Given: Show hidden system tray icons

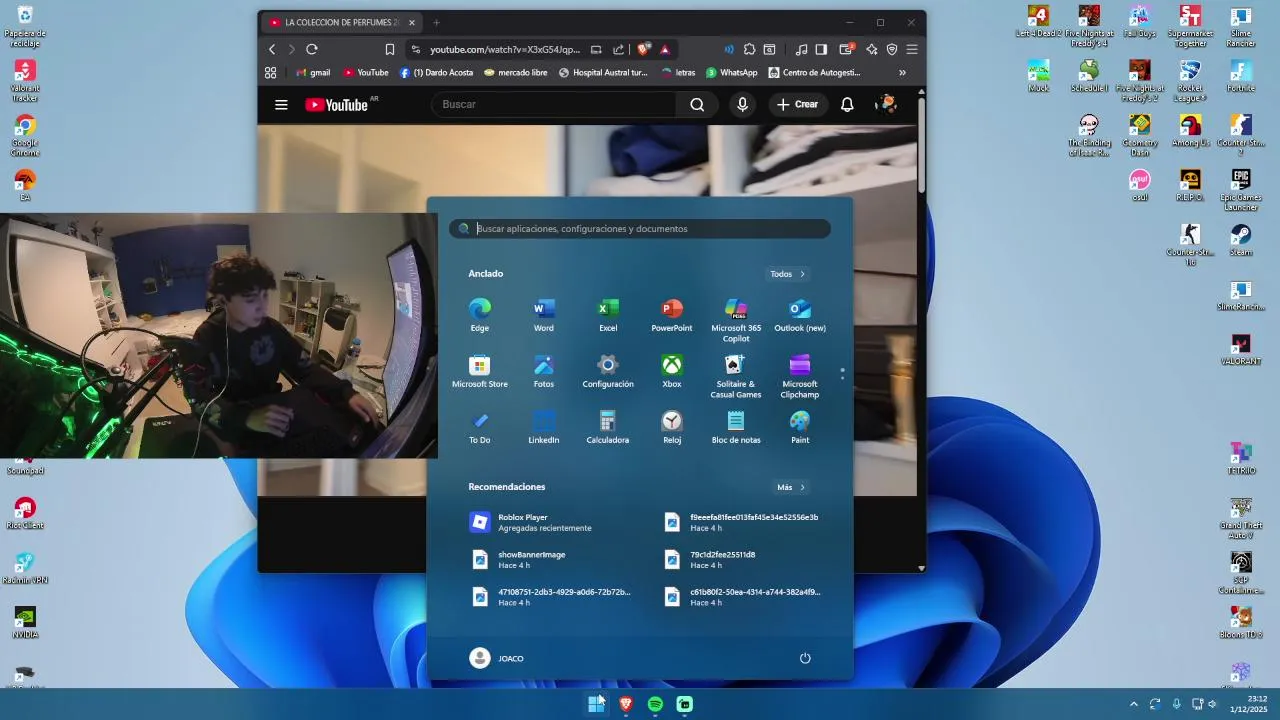Looking at the screenshot, I should click(1133, 704).
